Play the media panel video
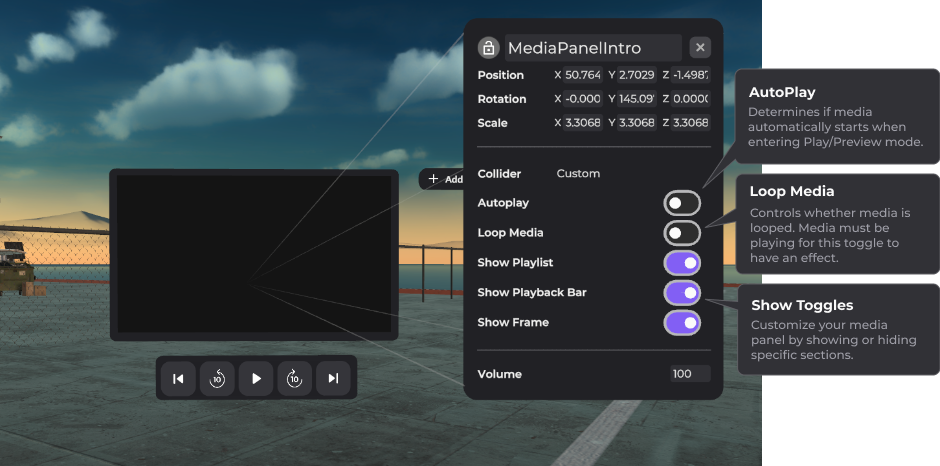940x466 pixels. coord(256,378)
